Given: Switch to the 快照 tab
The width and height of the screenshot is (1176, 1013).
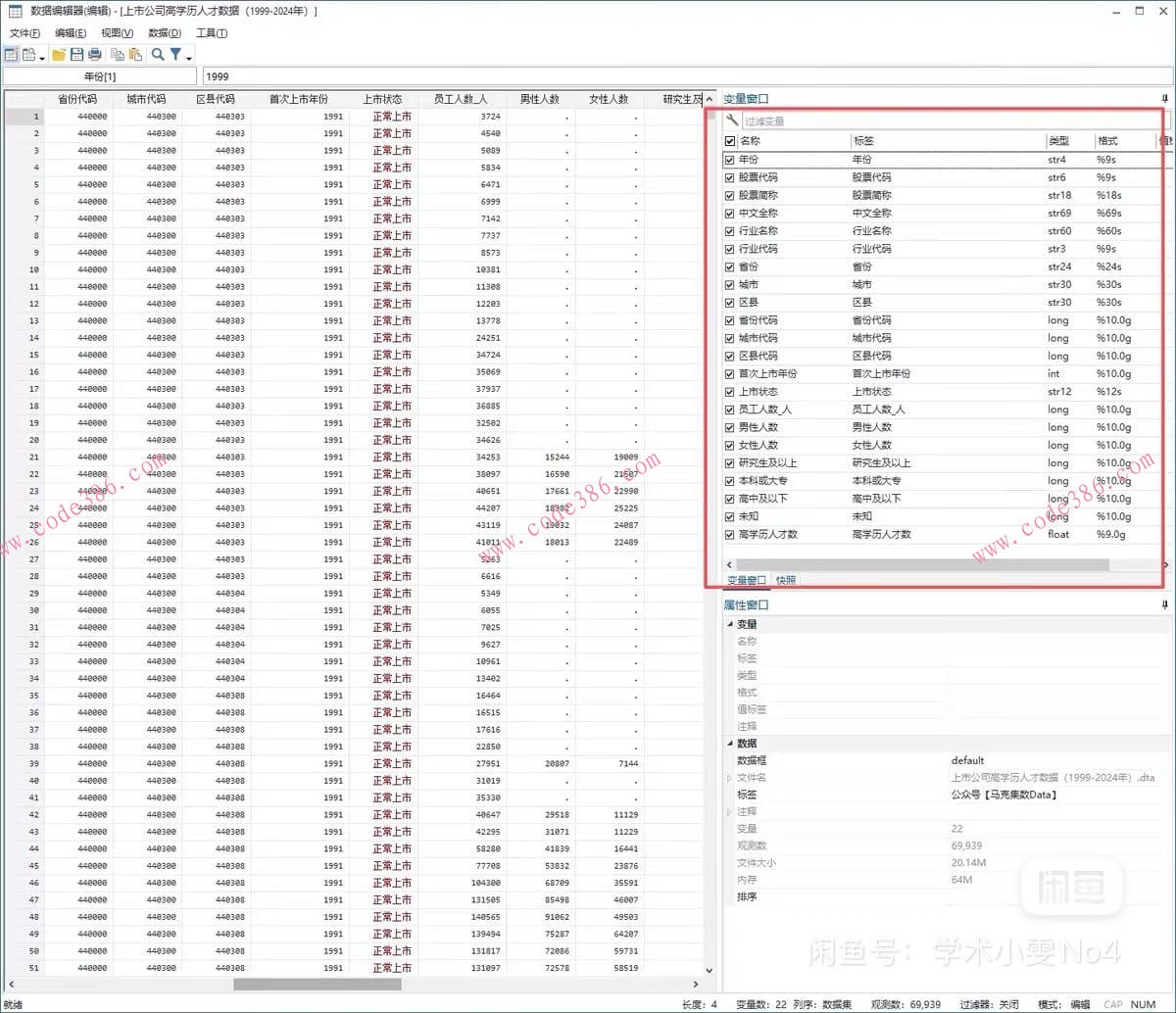Looking at the screenshot, I should point(786,580).
